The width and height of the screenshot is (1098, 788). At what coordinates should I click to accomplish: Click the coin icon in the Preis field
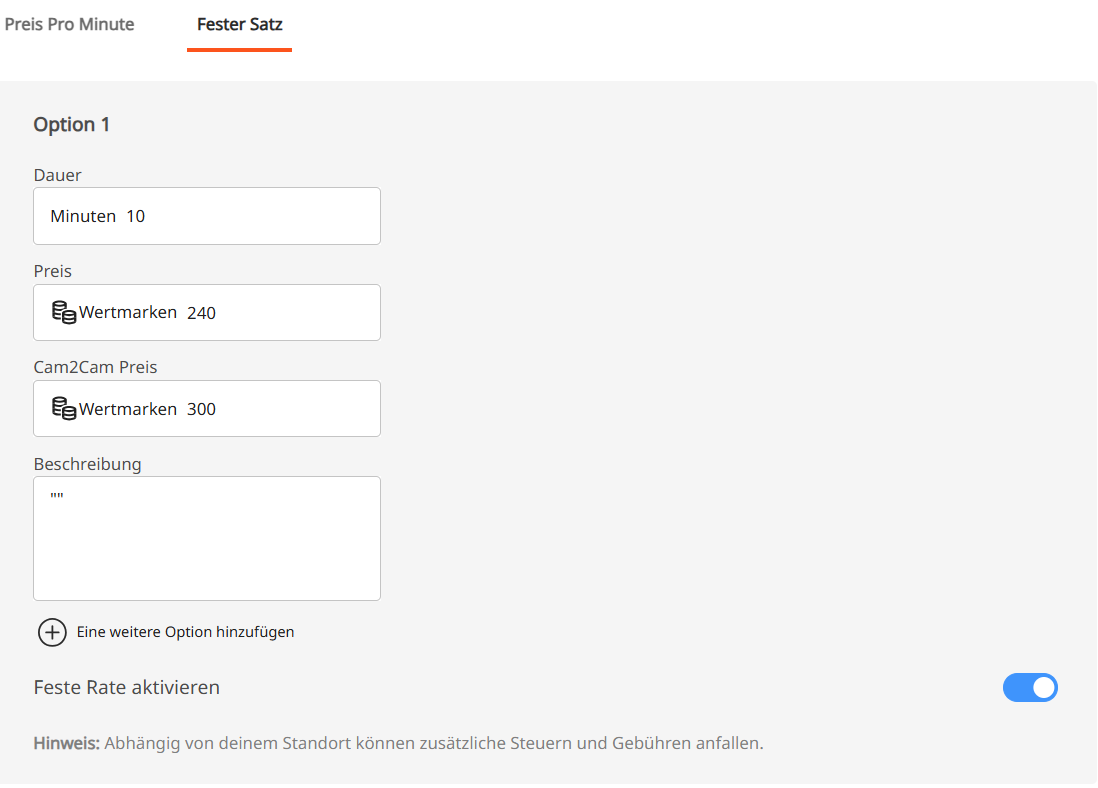(x=64, y=312)
